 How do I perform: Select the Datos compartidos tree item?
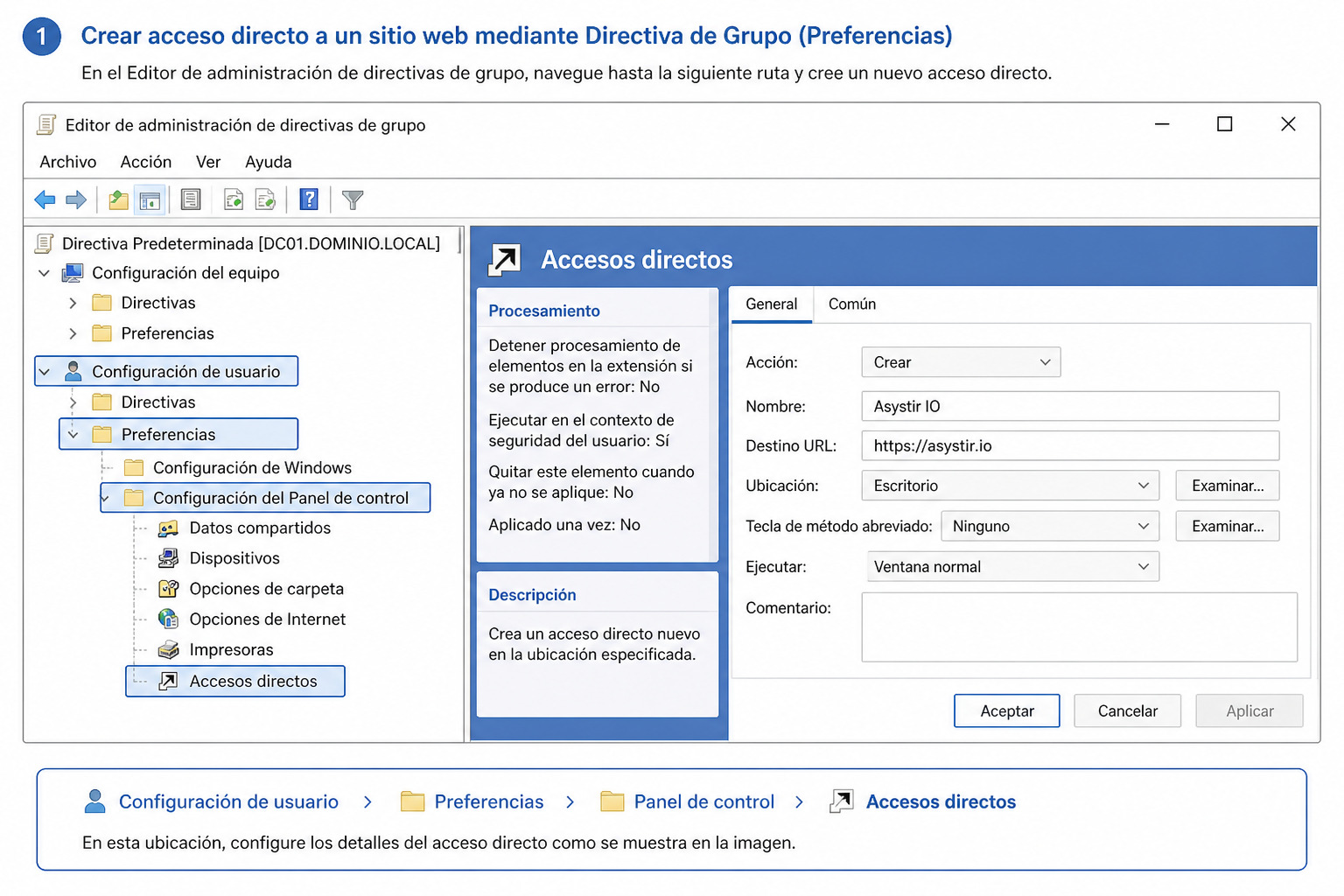pyautogui.click(x=260, y=528)
